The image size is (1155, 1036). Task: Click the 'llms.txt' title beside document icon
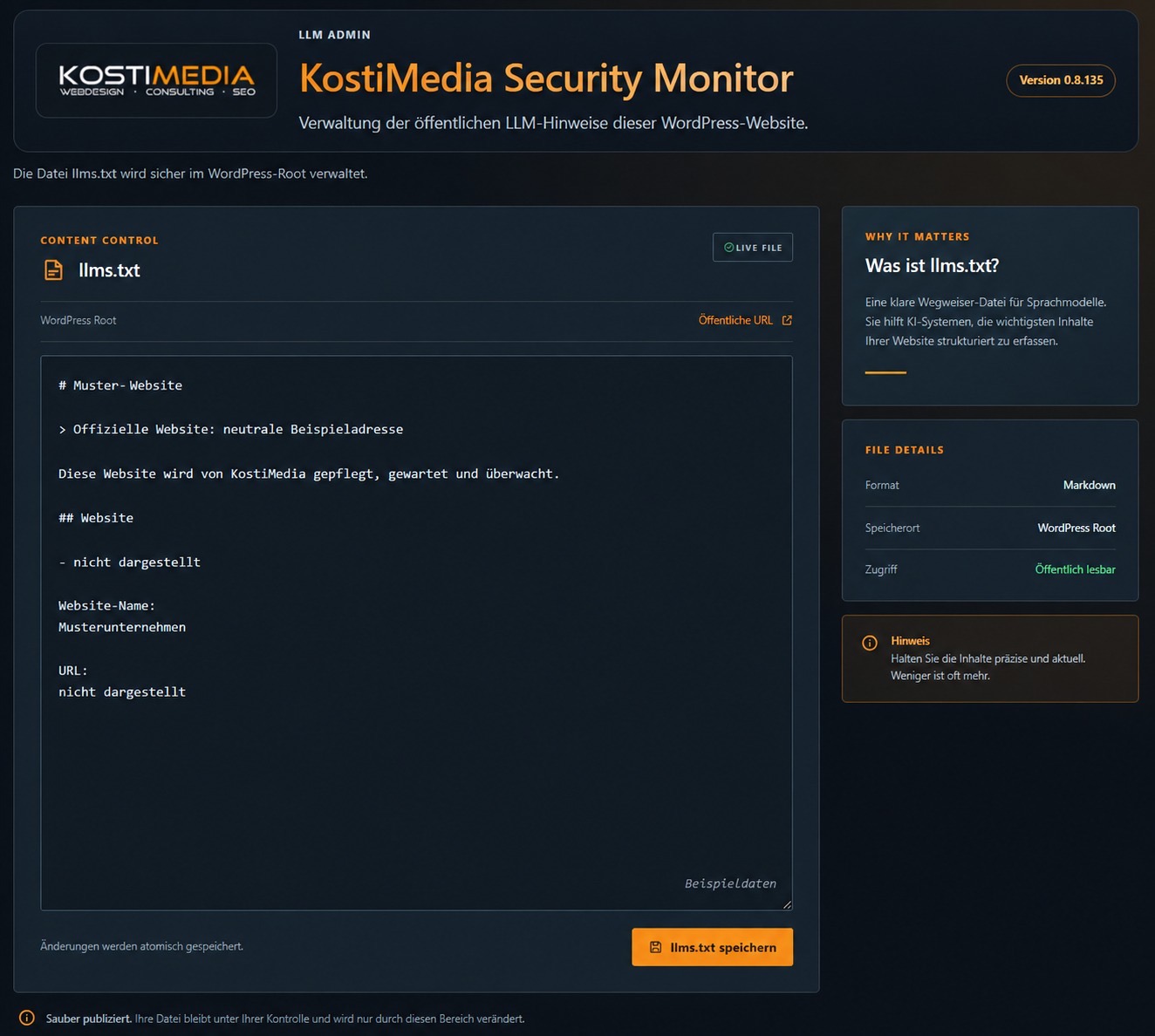click(x=109, y=270)
